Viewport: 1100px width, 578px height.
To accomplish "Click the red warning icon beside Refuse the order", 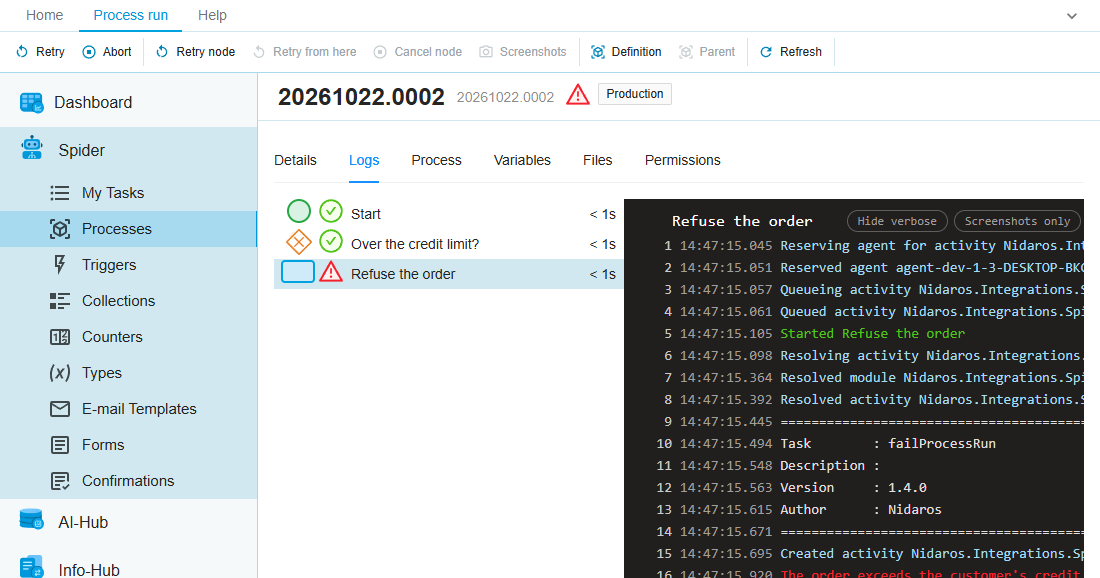I will (330, 271).
